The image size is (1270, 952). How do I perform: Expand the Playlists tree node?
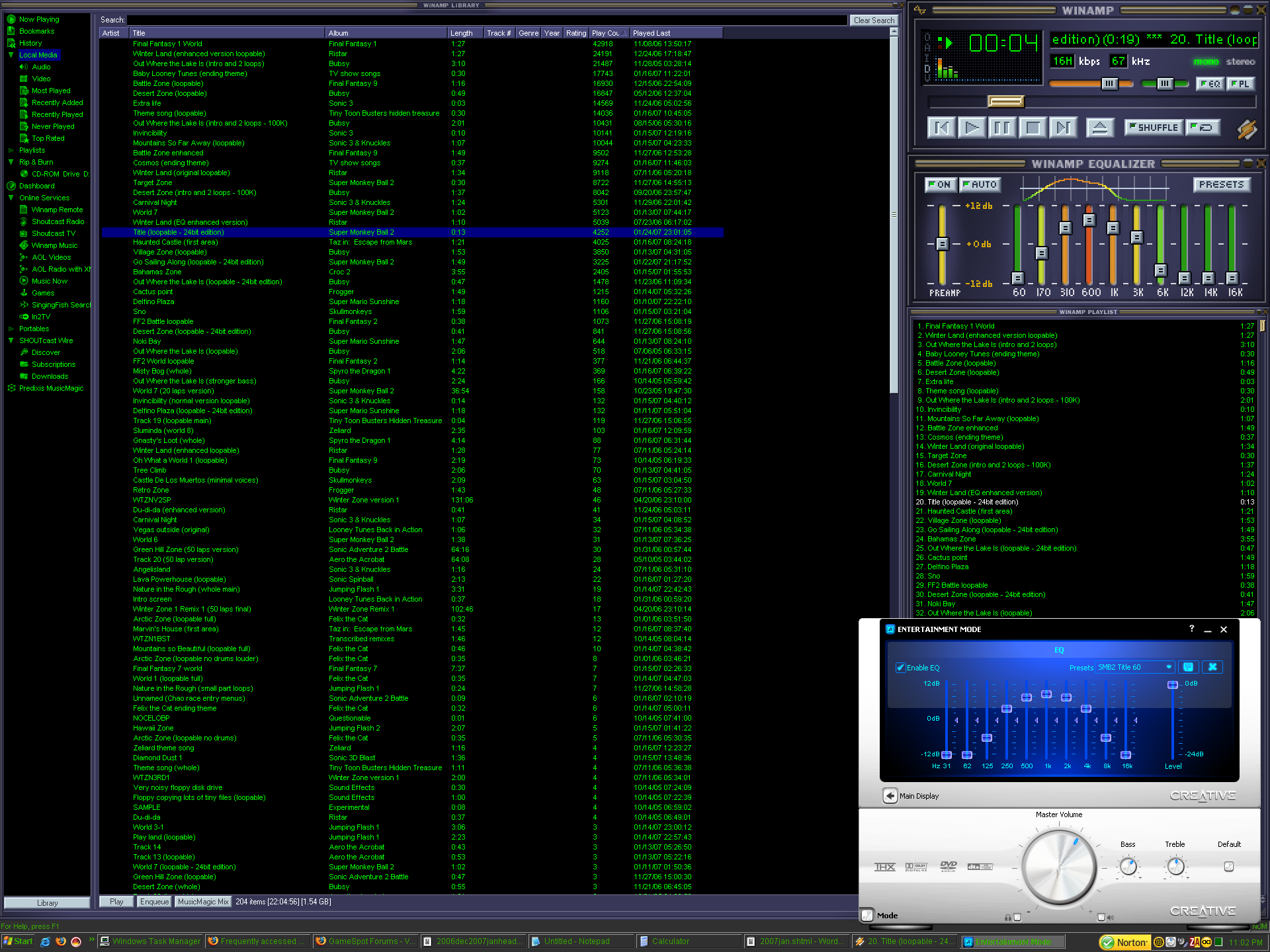click(x=11, y=150)
